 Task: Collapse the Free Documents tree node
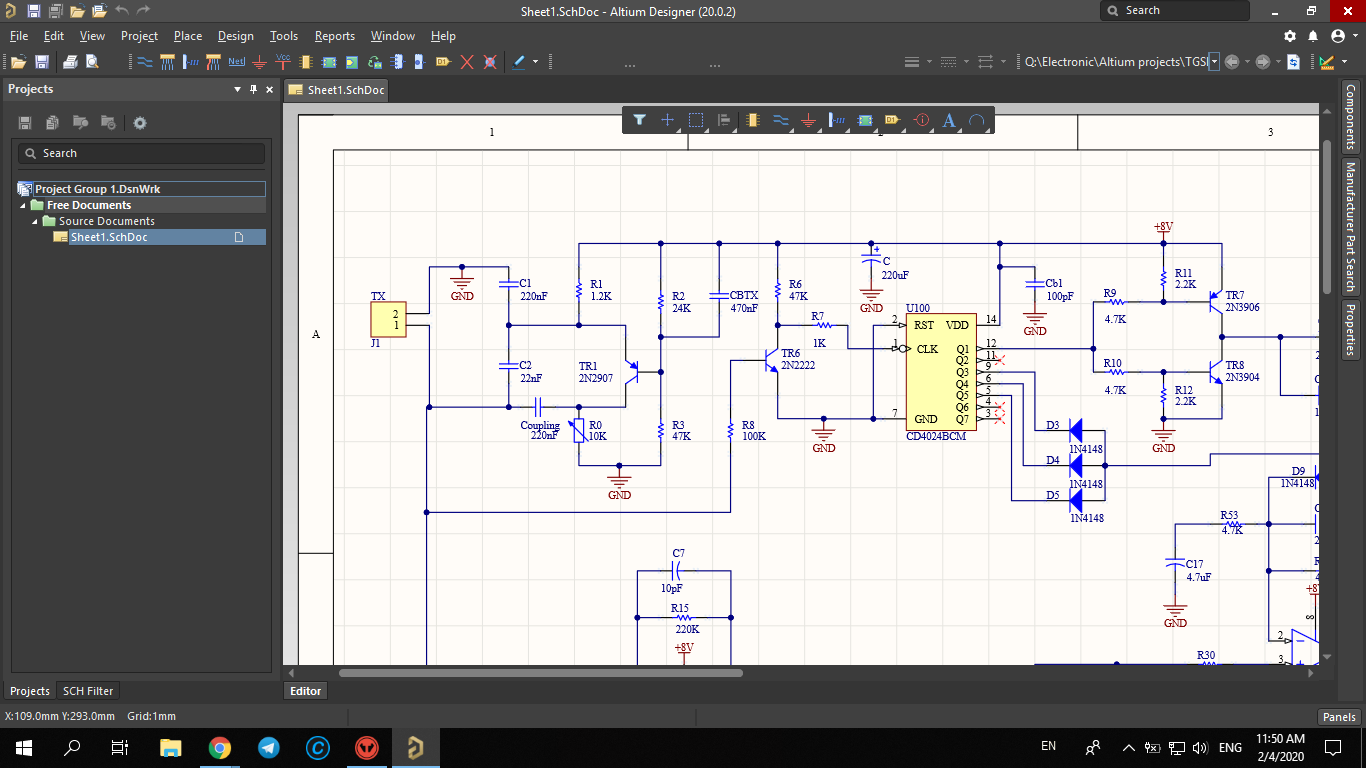(x=24, y=205)
